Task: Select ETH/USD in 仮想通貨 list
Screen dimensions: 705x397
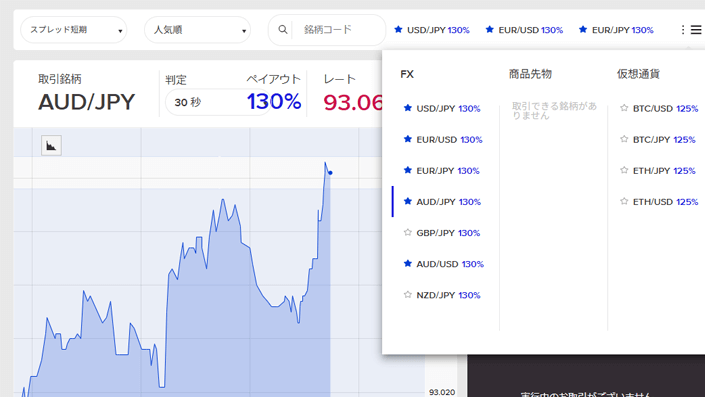Action: coord(665,201)
